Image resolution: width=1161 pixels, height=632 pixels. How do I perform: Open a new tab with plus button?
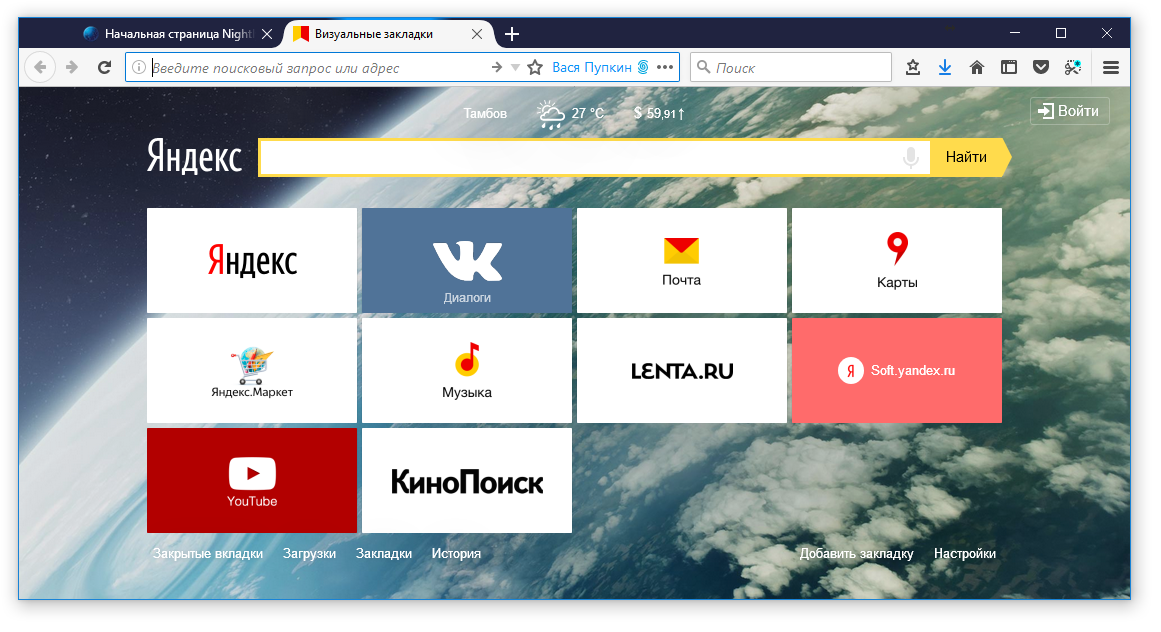pos(512,34)
